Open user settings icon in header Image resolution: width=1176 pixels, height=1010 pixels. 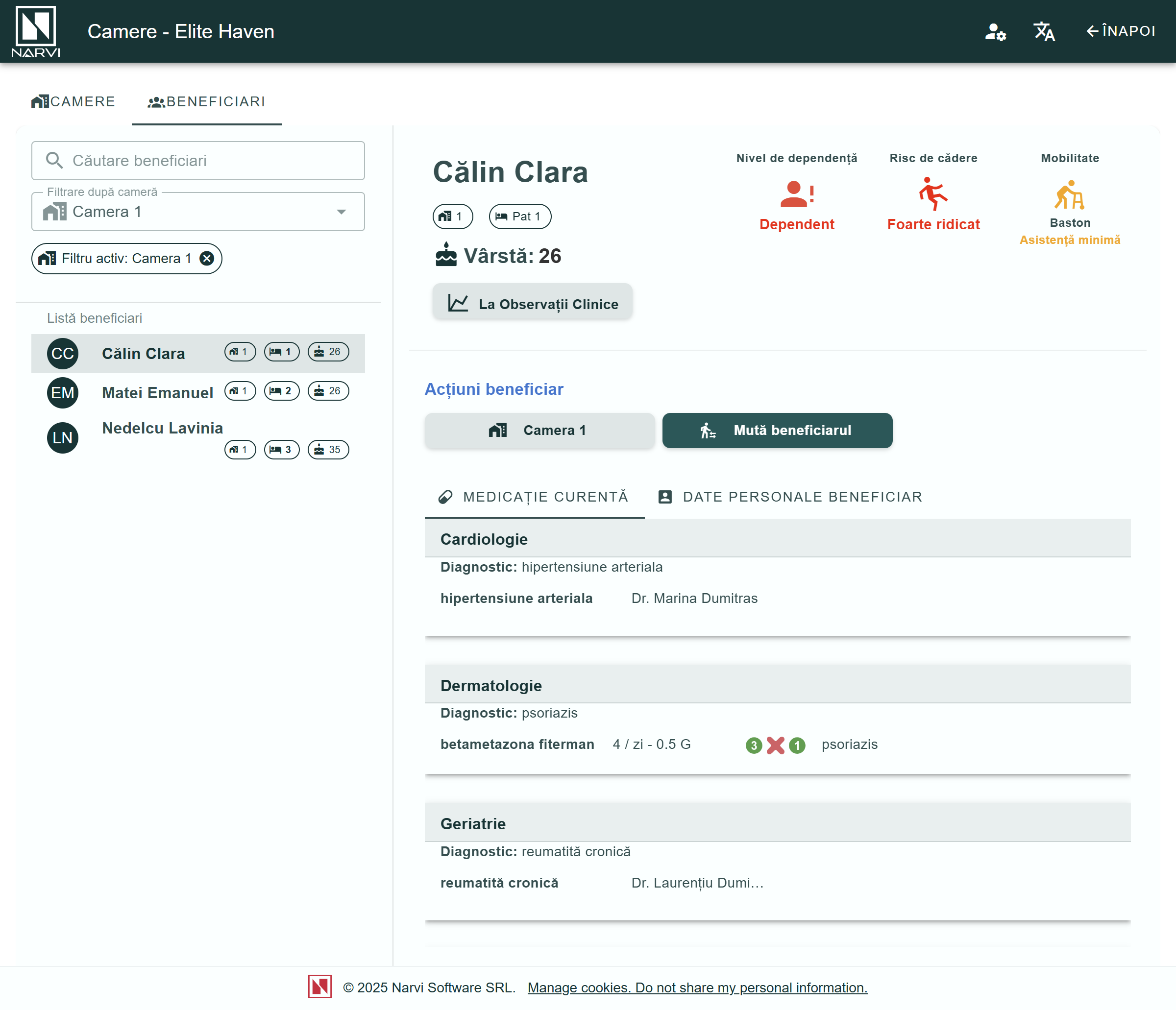click(x=995, y=31)
